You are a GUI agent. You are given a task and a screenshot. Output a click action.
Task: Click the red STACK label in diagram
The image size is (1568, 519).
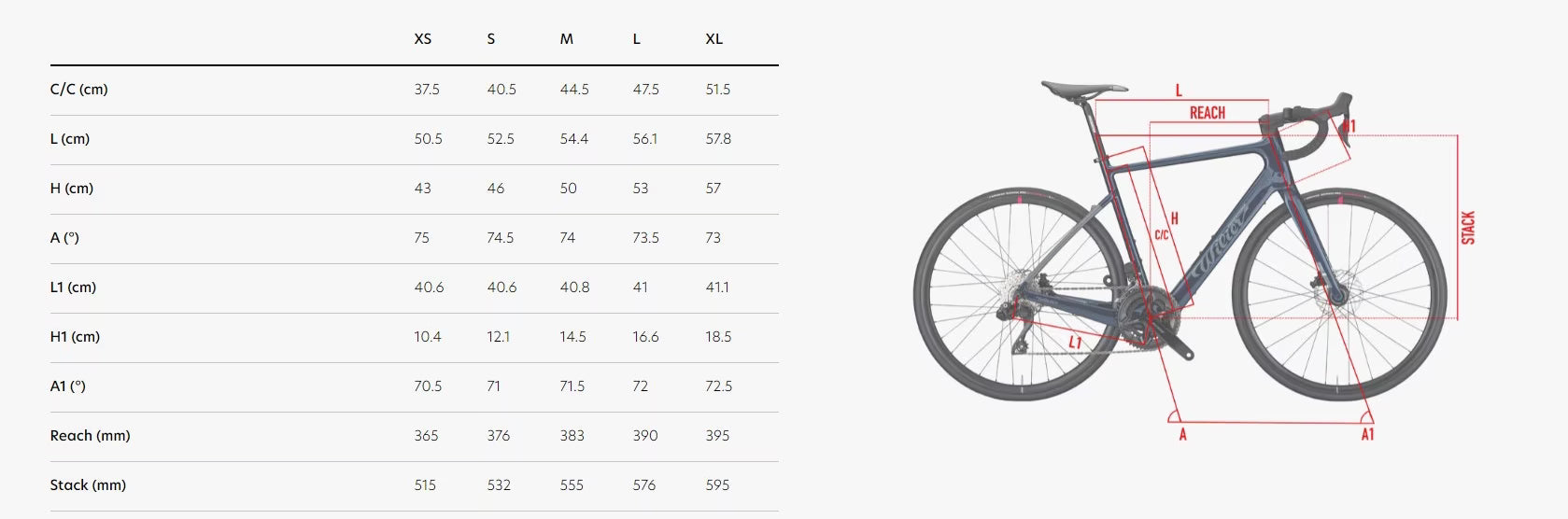[x=1468, y=228]
